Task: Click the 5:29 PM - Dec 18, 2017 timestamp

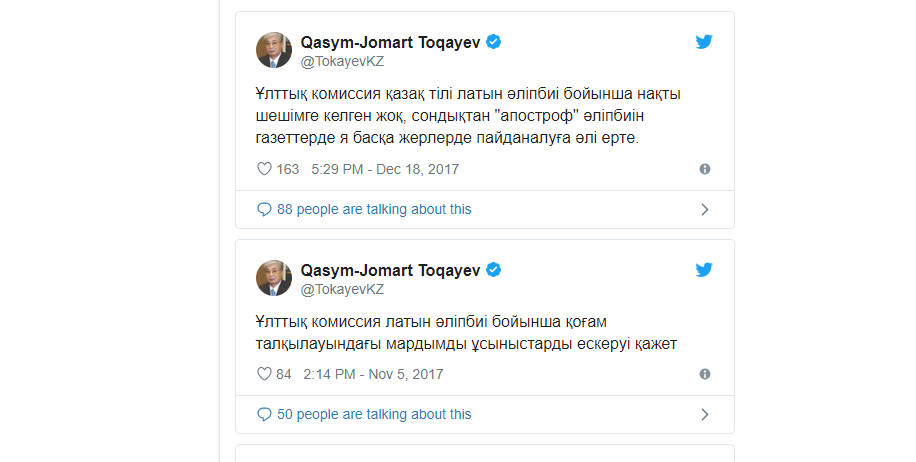Action: tap(385, 169)
